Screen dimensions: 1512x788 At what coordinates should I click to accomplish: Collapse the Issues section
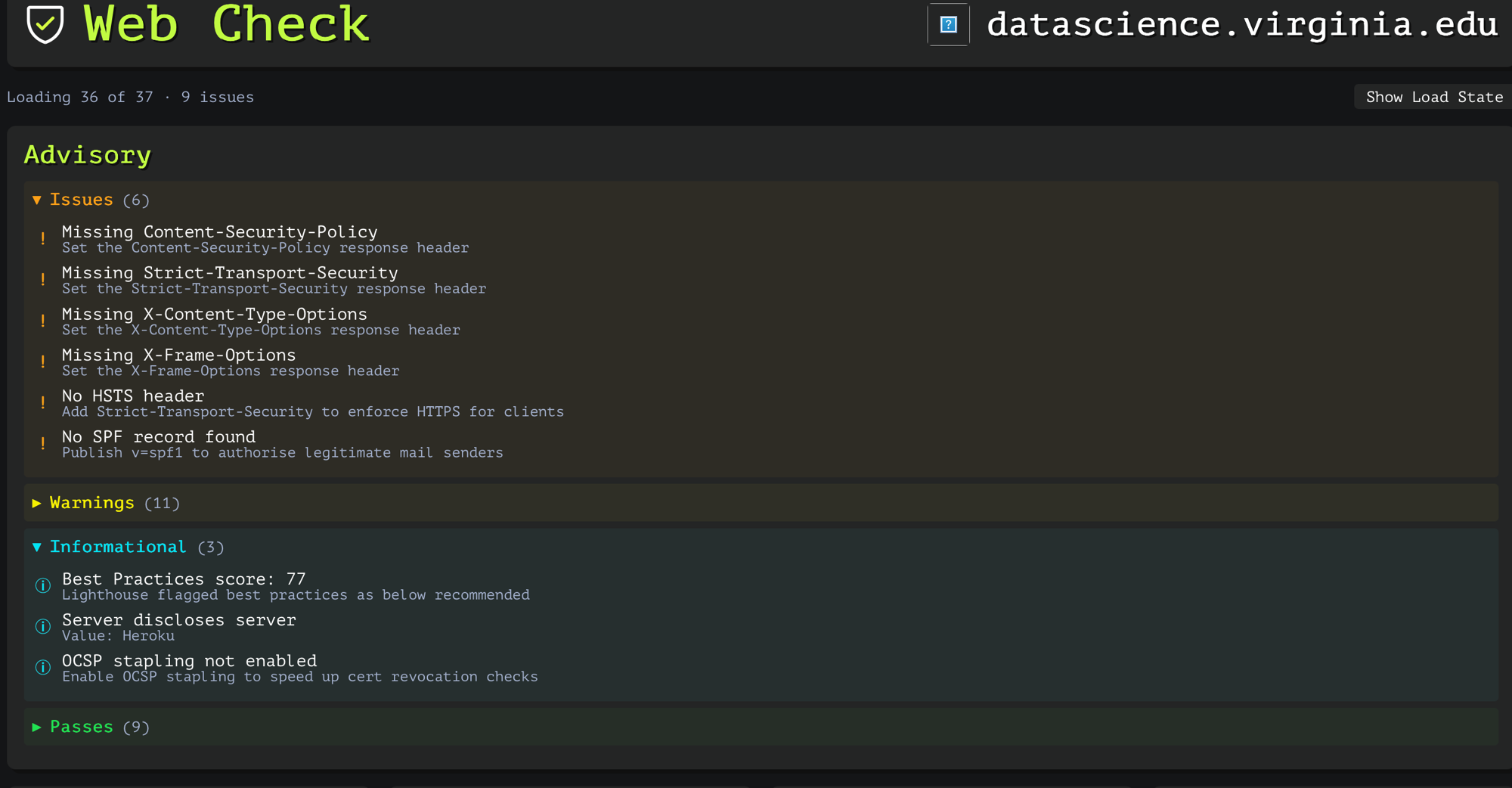tap(91, 200)
